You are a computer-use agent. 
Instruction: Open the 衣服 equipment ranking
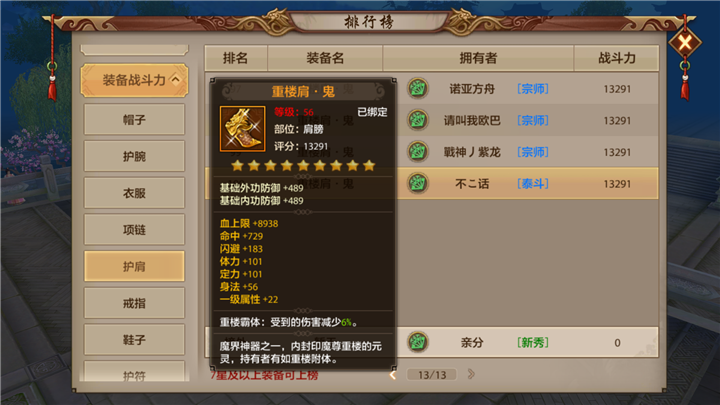(134, 193)
